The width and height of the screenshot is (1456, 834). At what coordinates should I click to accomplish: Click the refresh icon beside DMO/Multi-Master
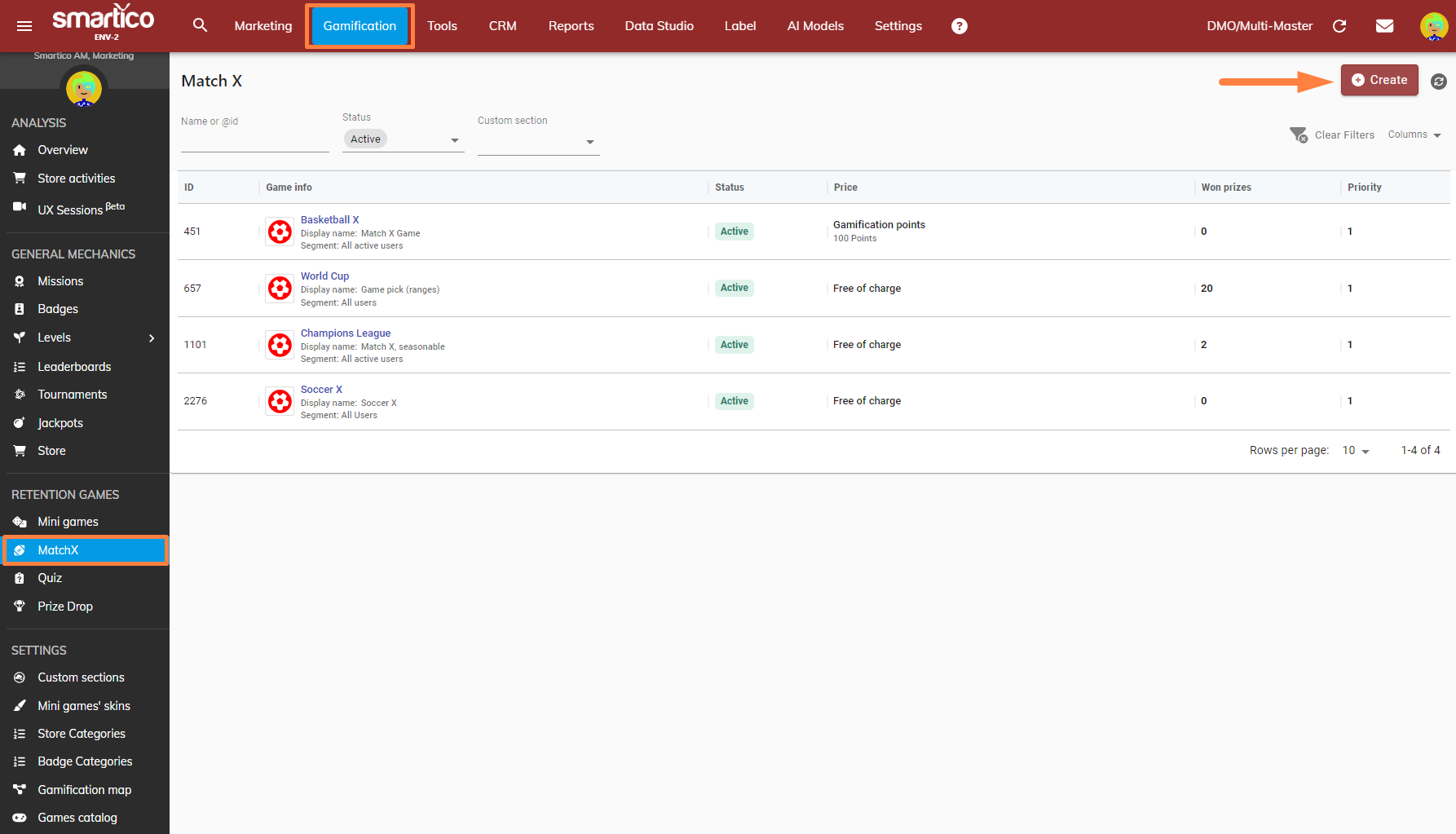tap(1339, 26)
